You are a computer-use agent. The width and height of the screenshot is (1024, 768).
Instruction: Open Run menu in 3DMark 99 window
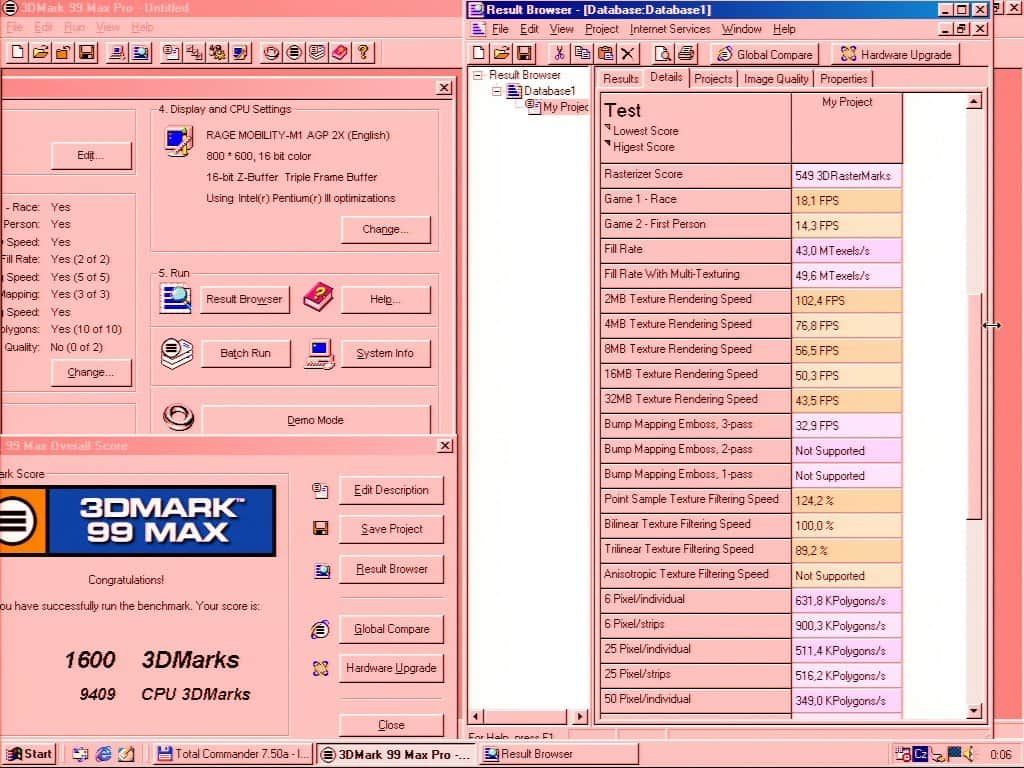74,27
